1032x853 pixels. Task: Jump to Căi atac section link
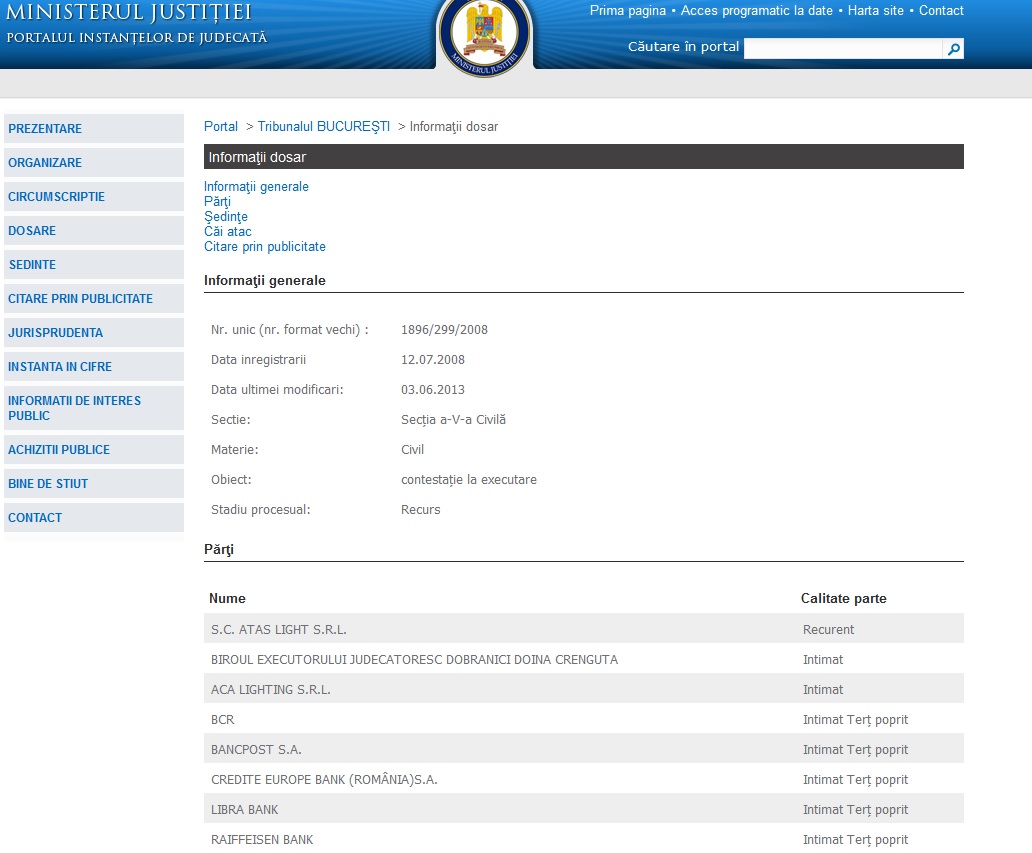[227, 232]
